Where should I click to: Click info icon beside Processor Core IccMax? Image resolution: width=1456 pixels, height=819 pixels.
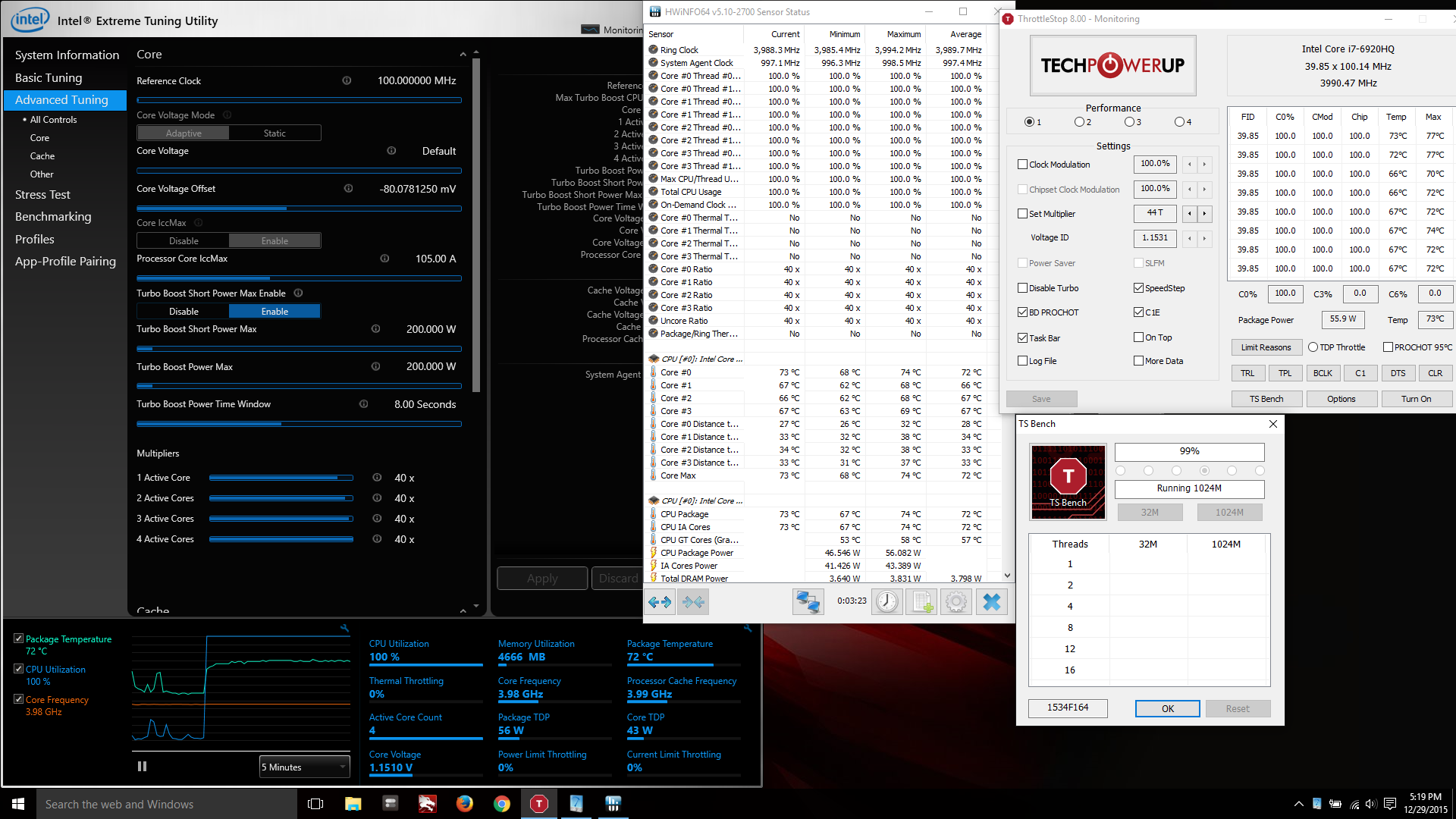(384, 259)
